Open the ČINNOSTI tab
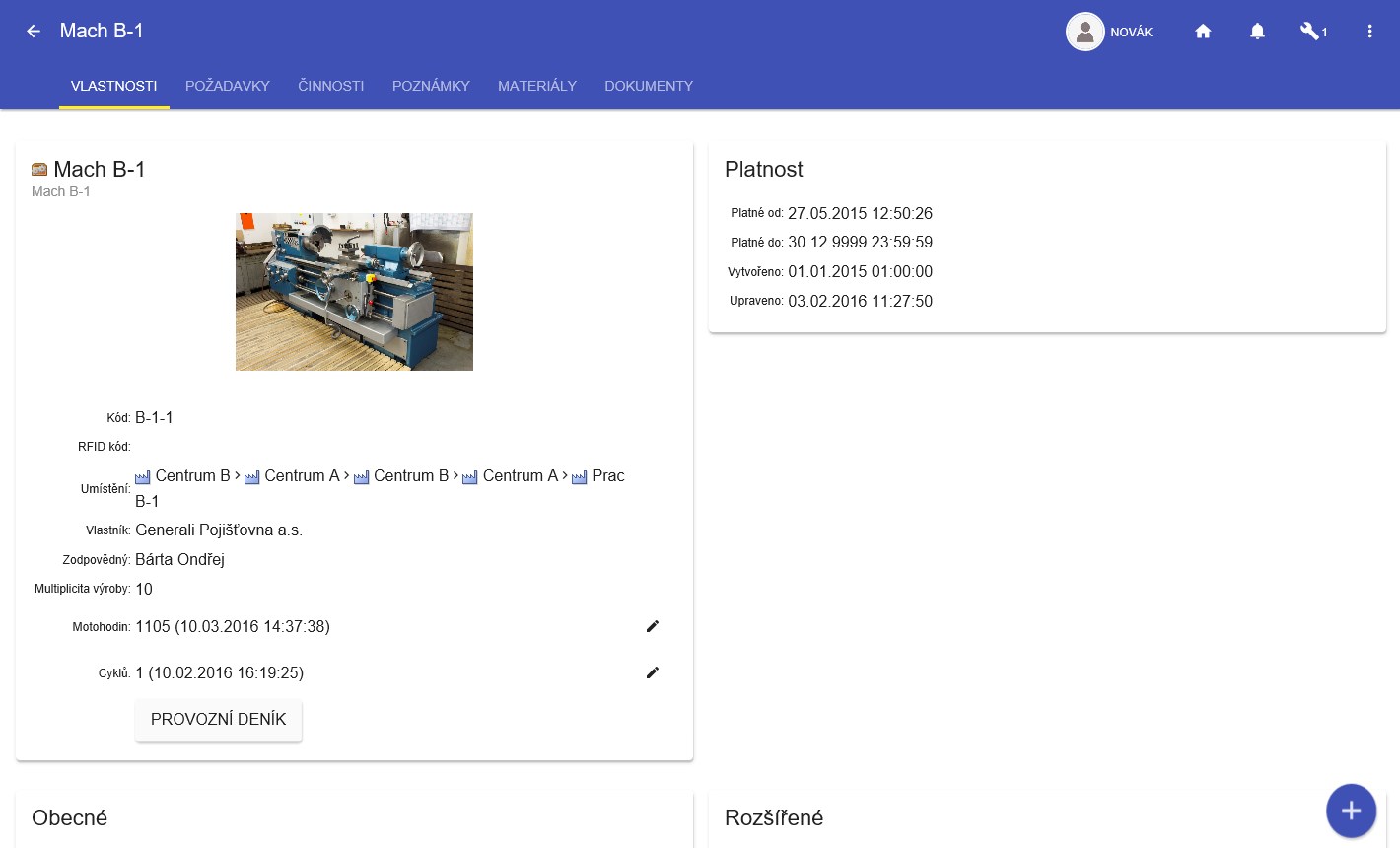This screenshot has height=848, width=1400. tap(331, 86)
